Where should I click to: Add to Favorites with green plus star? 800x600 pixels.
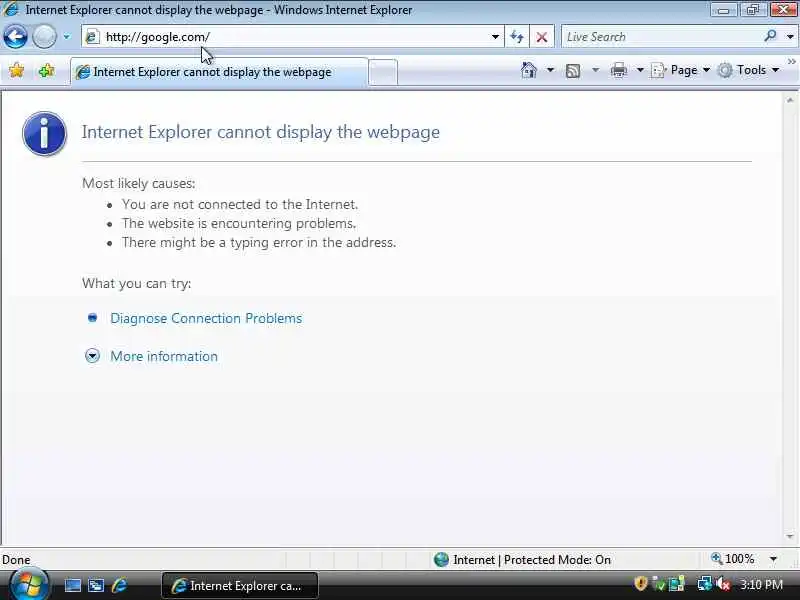46,70
